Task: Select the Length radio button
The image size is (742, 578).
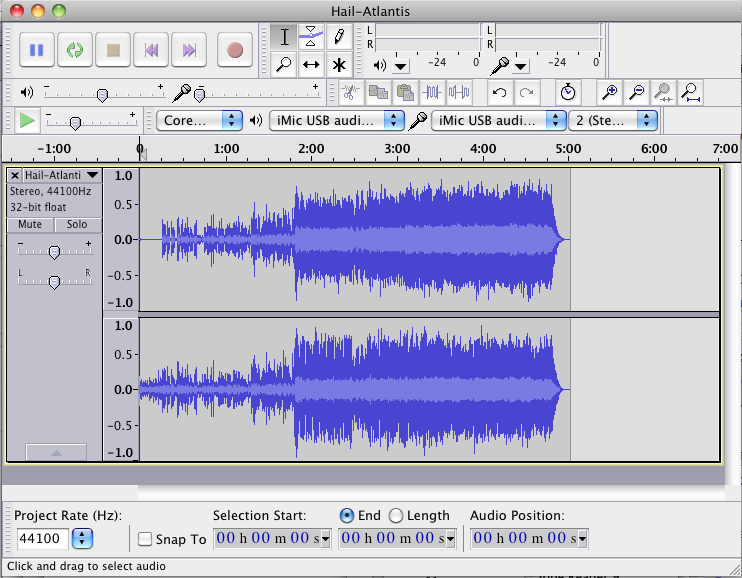Action: (396, 516)
